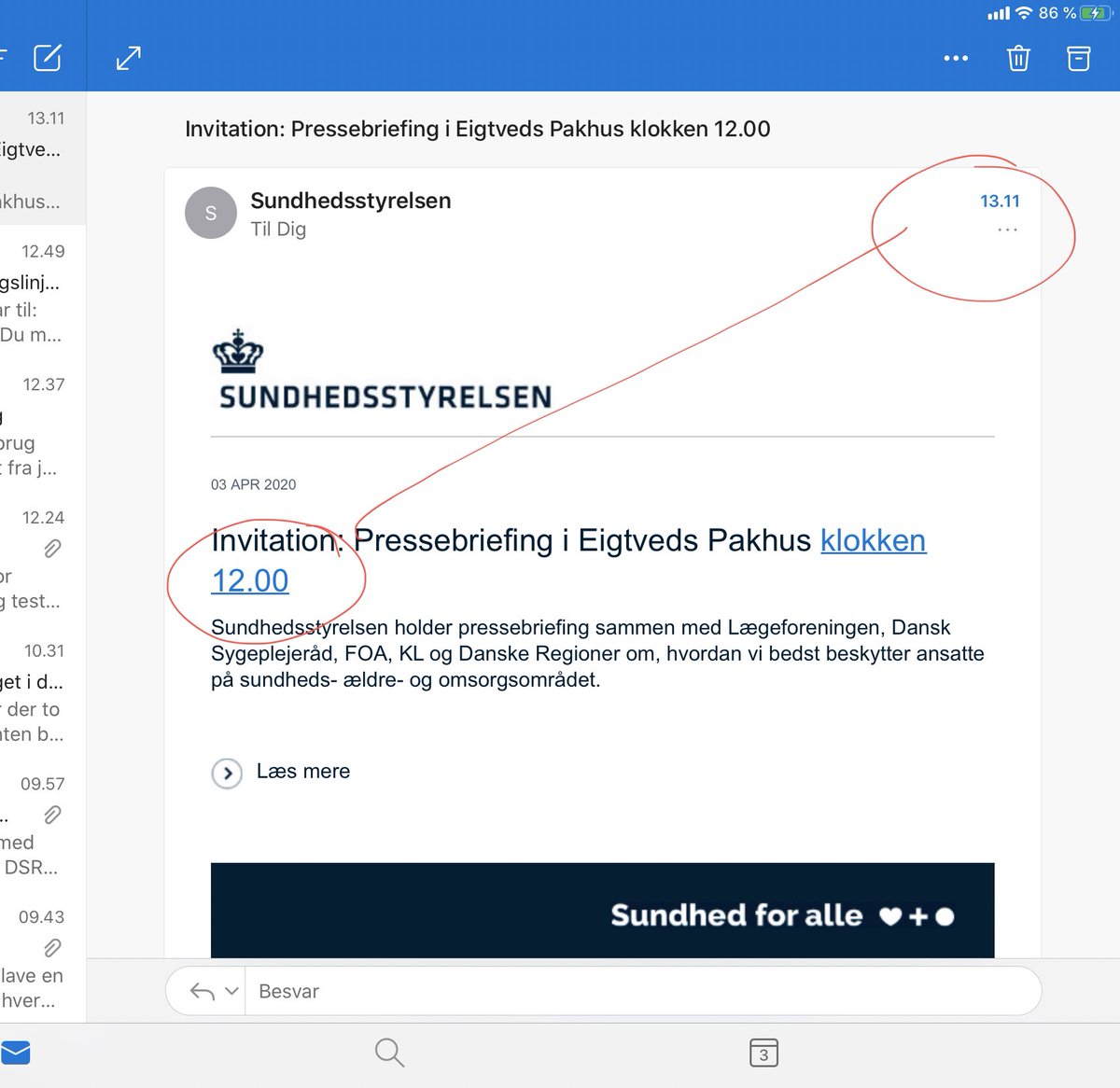Viewport: 1120px width, 1088px height.
Task: Click the 'Til Dig' recipient line
Action: 278,230
